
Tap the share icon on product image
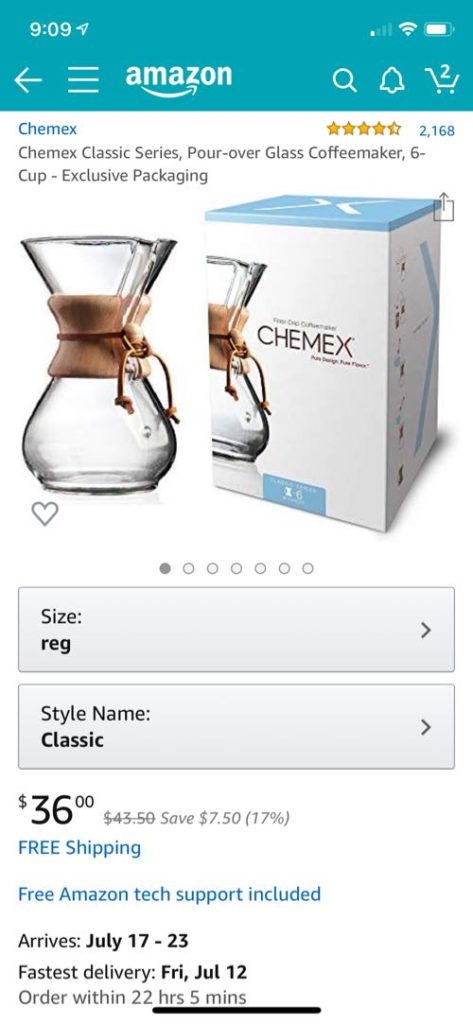point(444,207)
